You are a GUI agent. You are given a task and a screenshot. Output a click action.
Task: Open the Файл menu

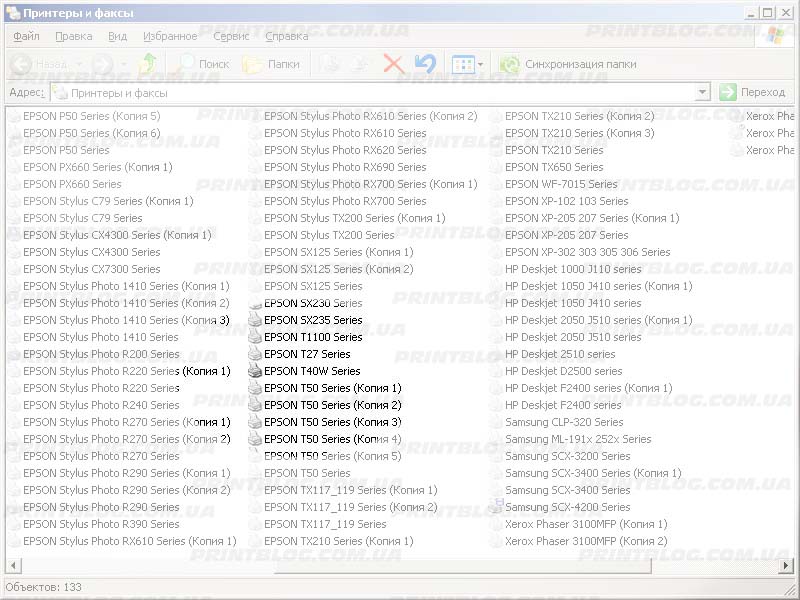26,36
